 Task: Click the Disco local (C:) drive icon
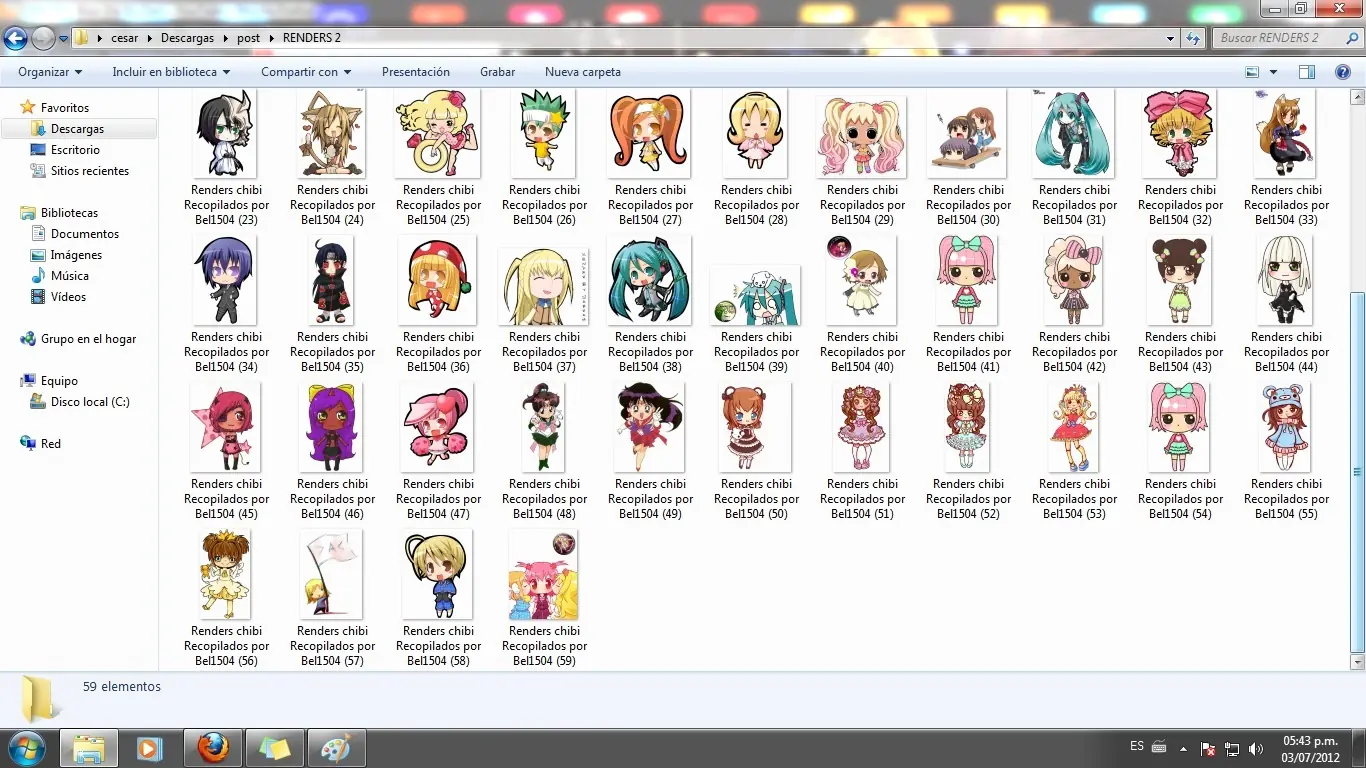38,402
